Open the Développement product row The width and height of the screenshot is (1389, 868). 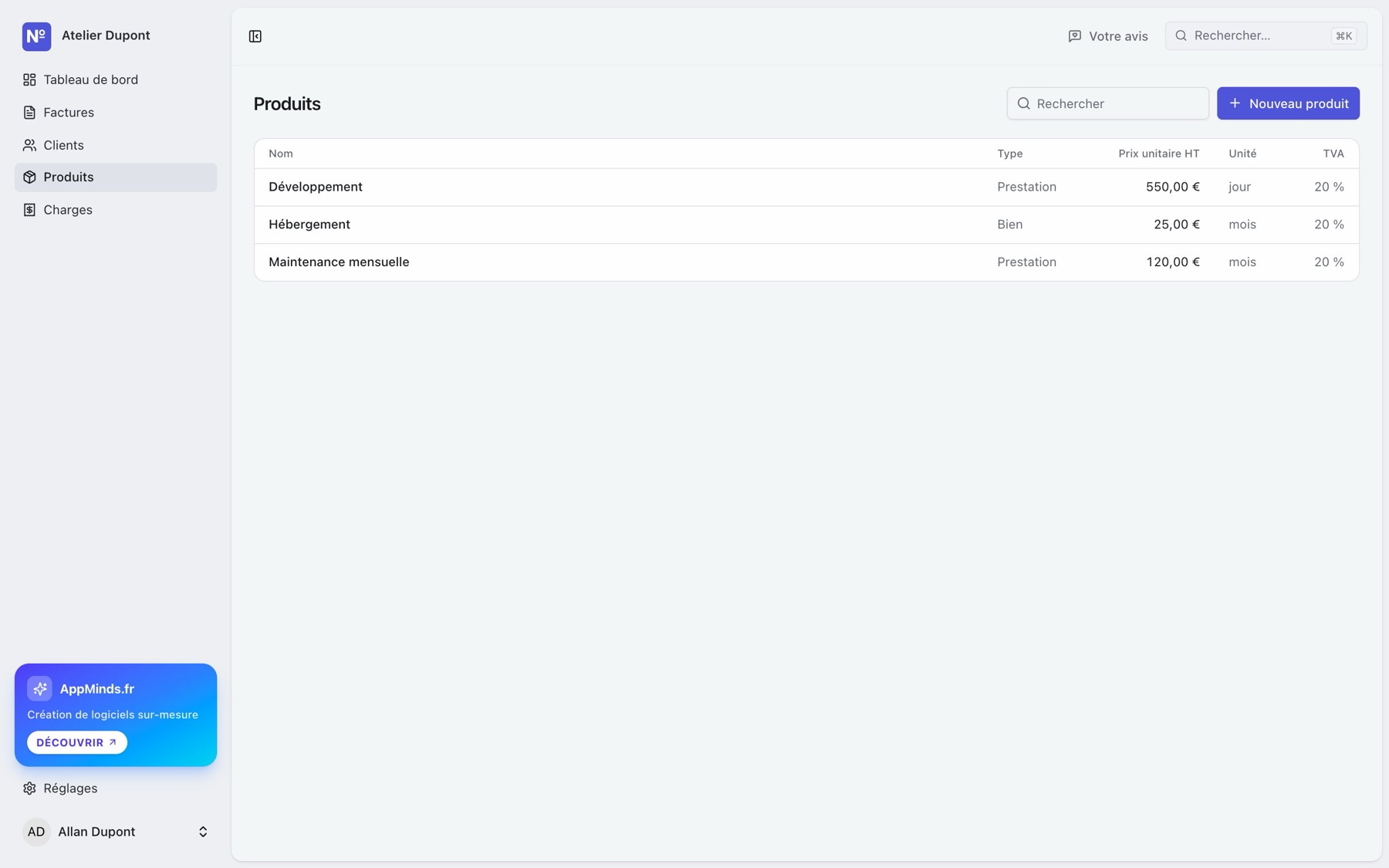(806, 187)
